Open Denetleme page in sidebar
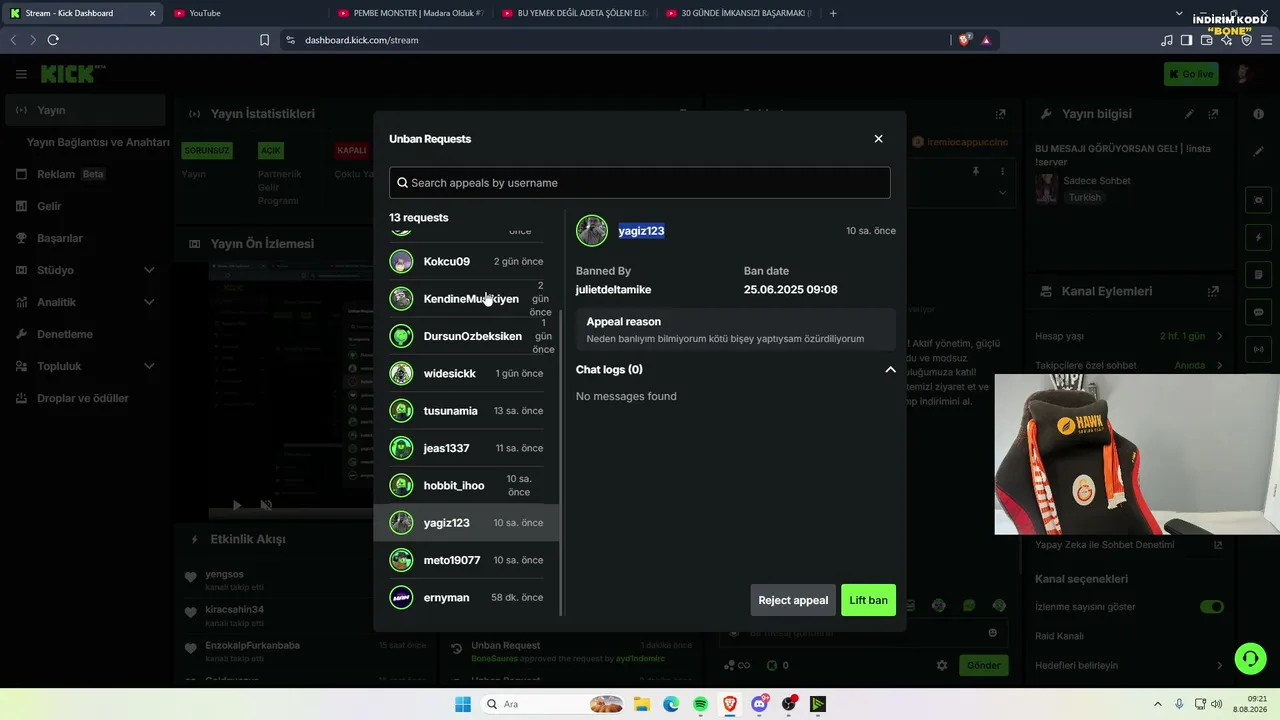 85,334
